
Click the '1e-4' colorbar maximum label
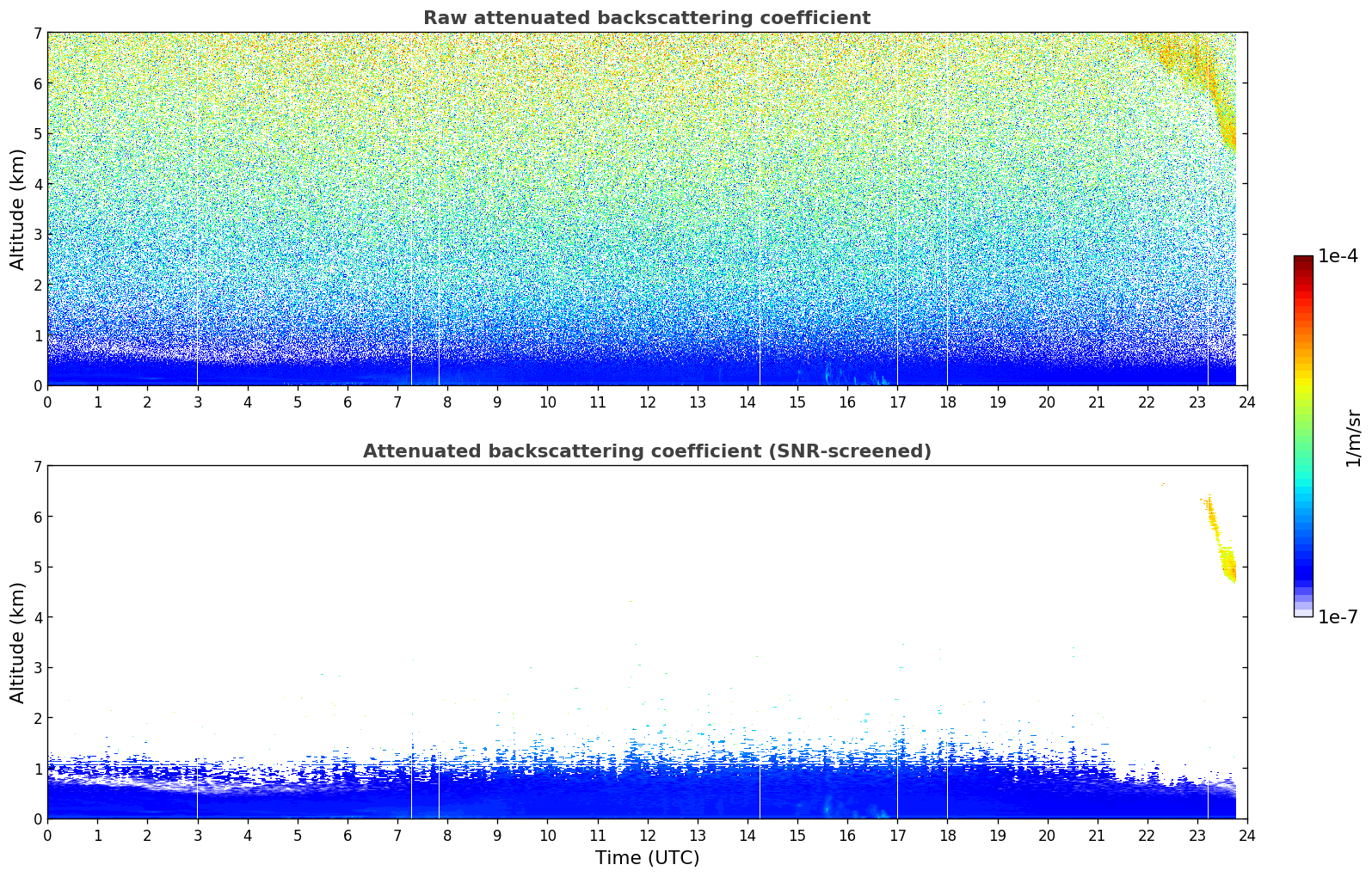point(1338,256)
